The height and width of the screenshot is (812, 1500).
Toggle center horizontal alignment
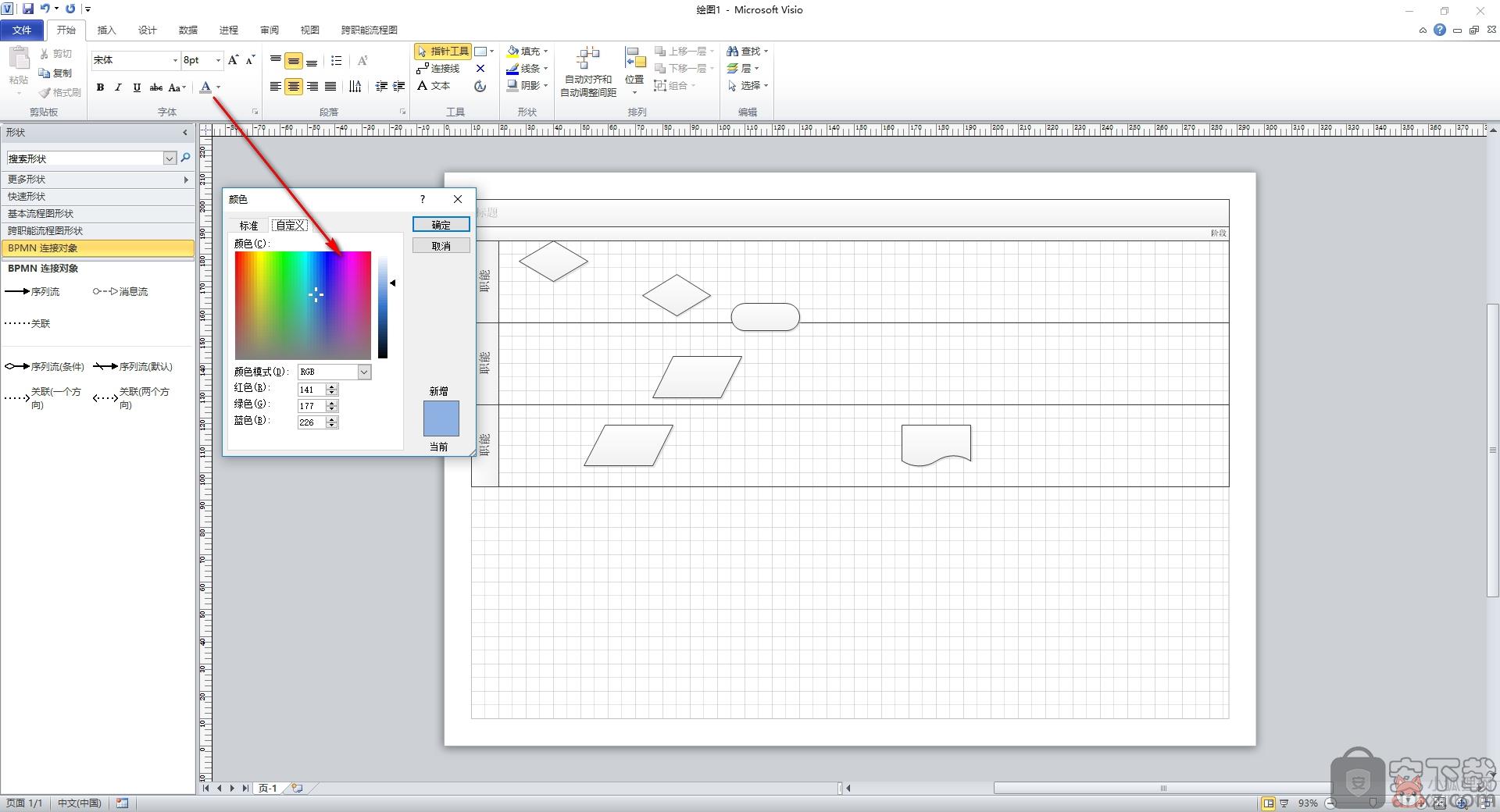click(x=294, y=87)
